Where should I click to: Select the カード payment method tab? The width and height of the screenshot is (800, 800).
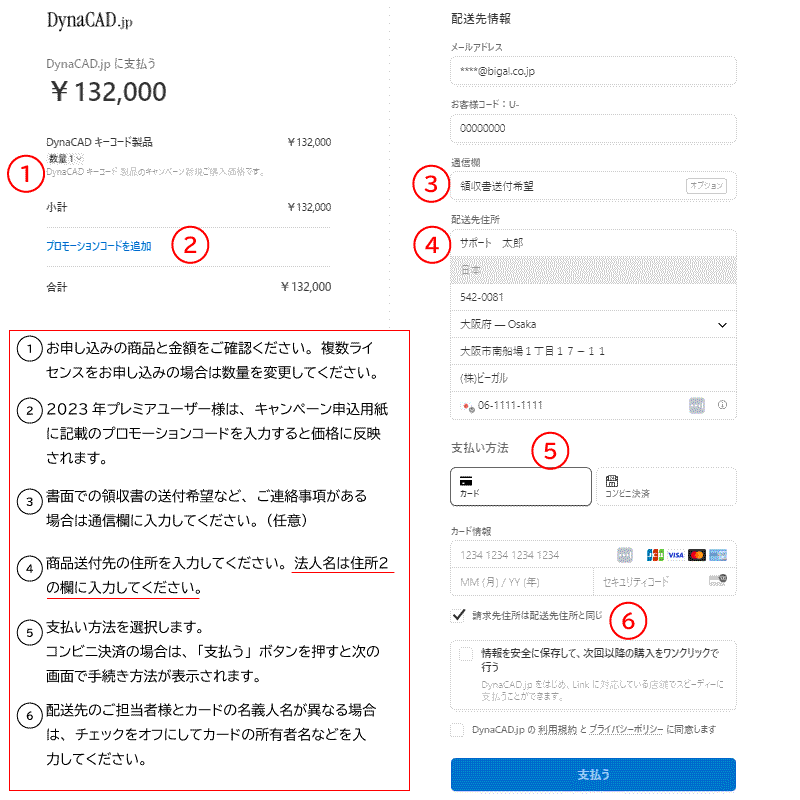click(x=521, y=487)
